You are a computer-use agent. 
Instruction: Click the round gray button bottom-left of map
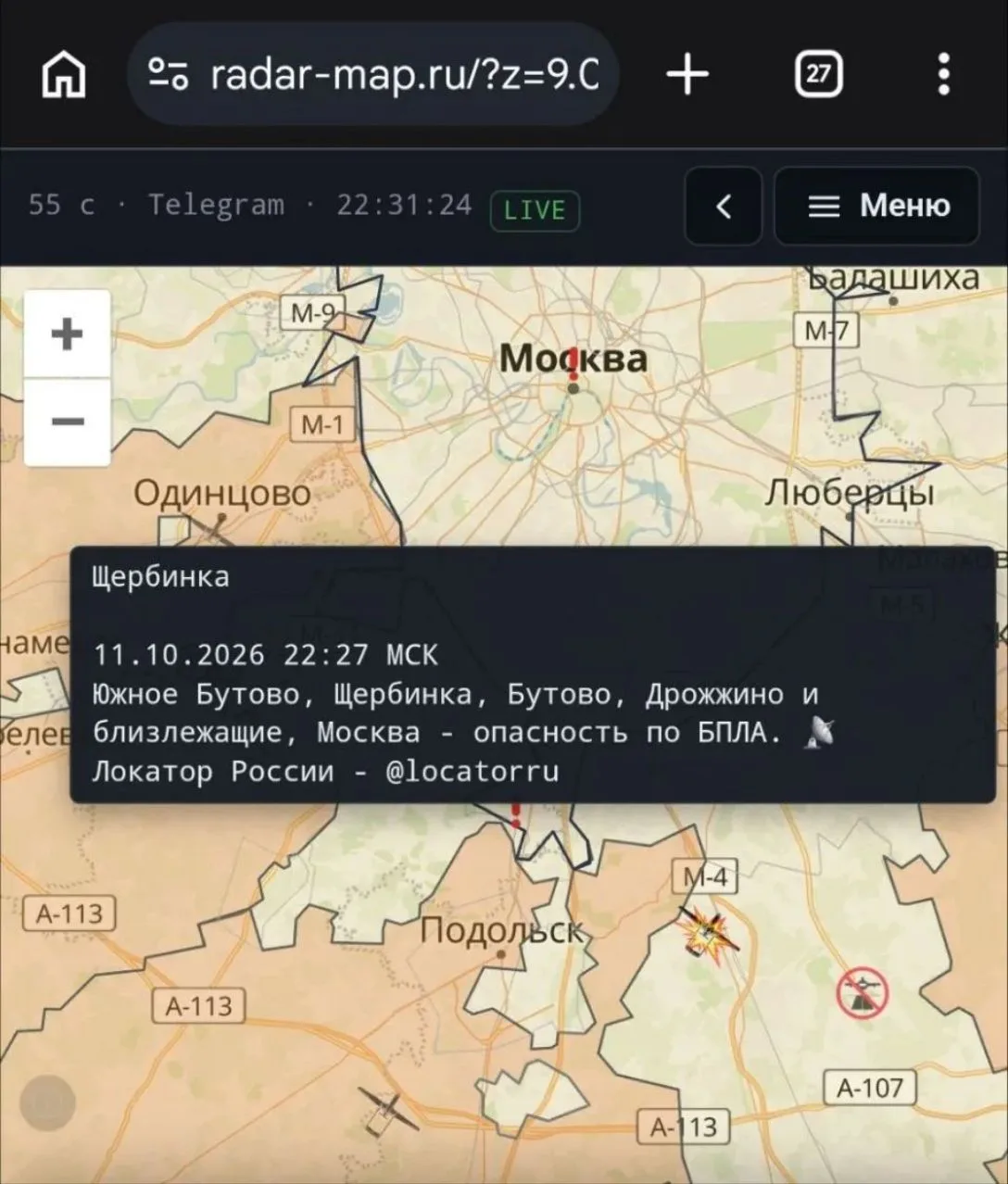[x=47, y=1103]
